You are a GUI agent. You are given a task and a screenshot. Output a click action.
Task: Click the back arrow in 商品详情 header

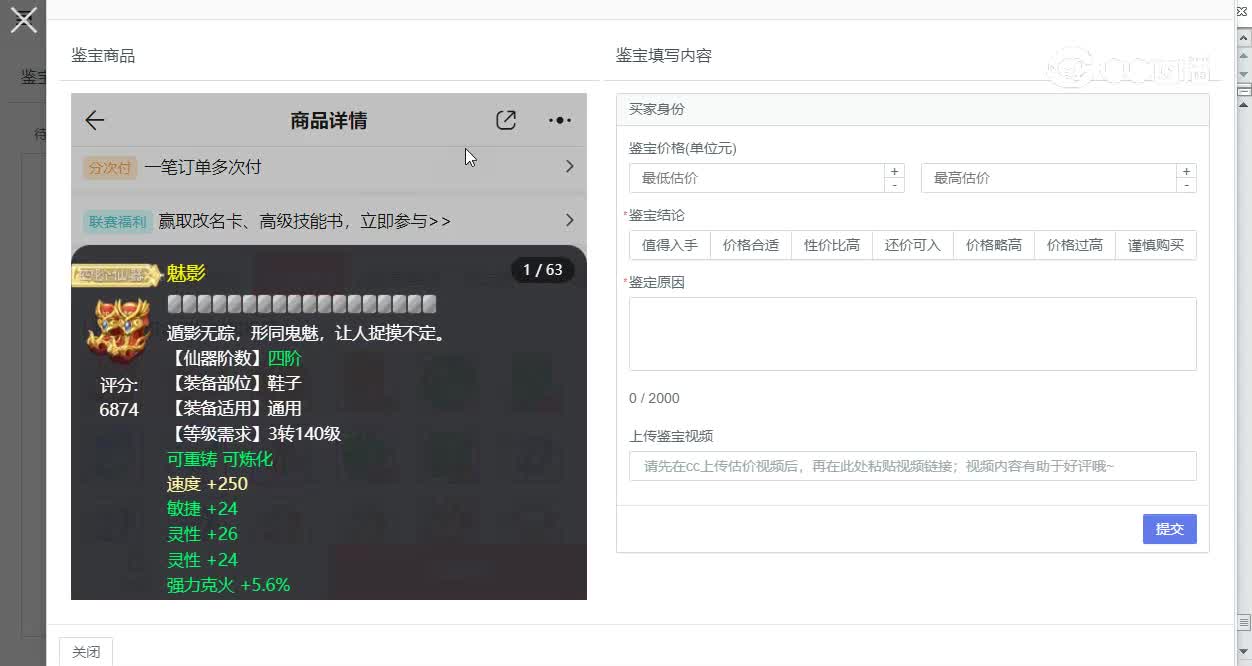pyautogui.click(x=93, y=119)
